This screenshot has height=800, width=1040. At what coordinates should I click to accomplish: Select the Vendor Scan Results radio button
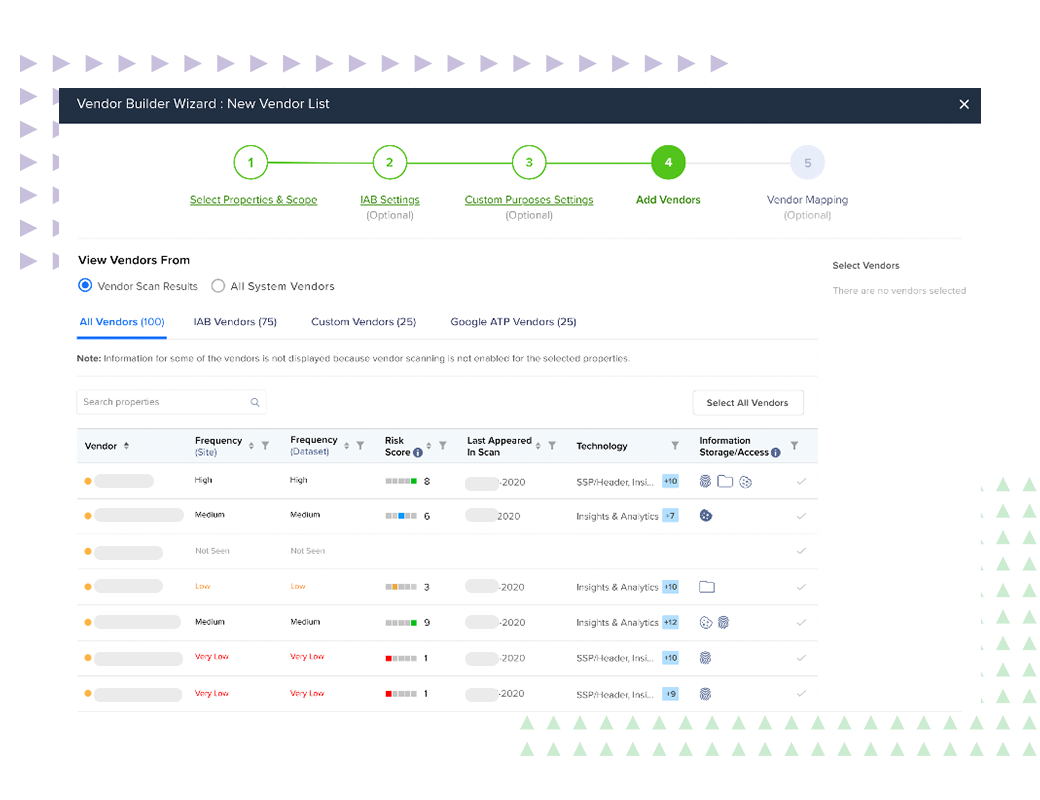click(x=85, y=285)
